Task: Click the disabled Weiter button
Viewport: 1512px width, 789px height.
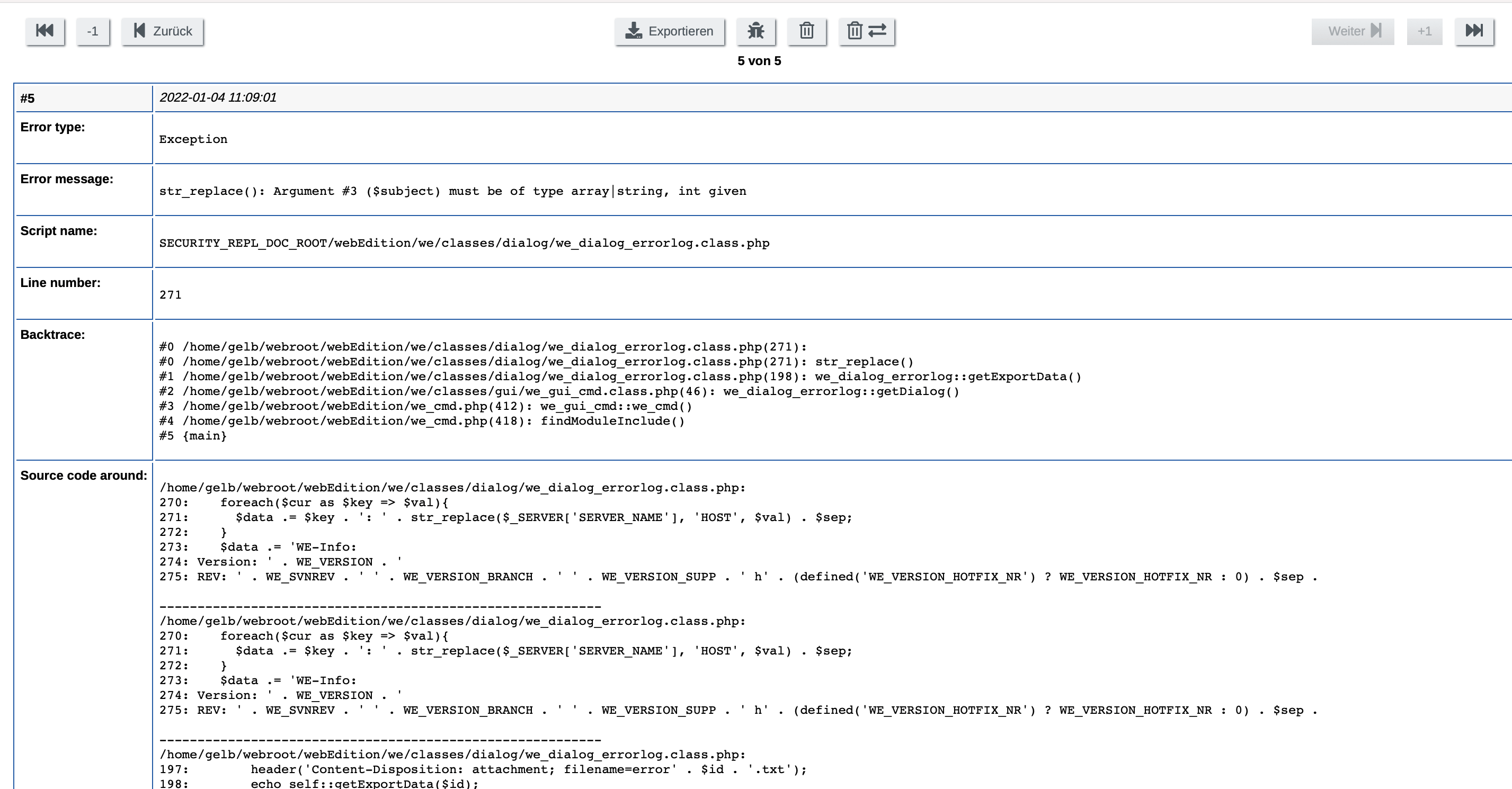Action: point(1353,31)
